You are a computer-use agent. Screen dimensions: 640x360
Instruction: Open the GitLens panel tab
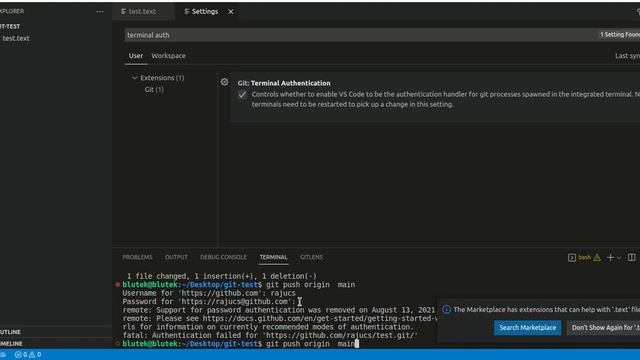click(x=311, y=257)
